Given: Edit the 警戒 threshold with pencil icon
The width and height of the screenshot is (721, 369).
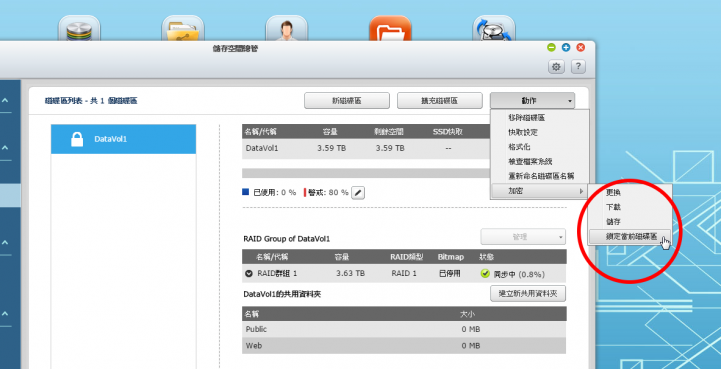Looking at the screenshot, I should pyautogui.click(x=358, y=193).
